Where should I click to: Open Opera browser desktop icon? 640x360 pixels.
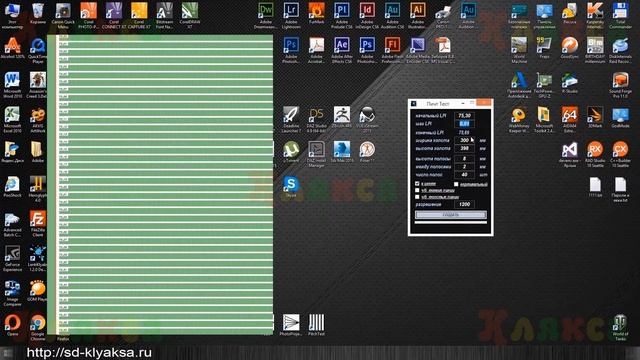[x=13, y=325]
